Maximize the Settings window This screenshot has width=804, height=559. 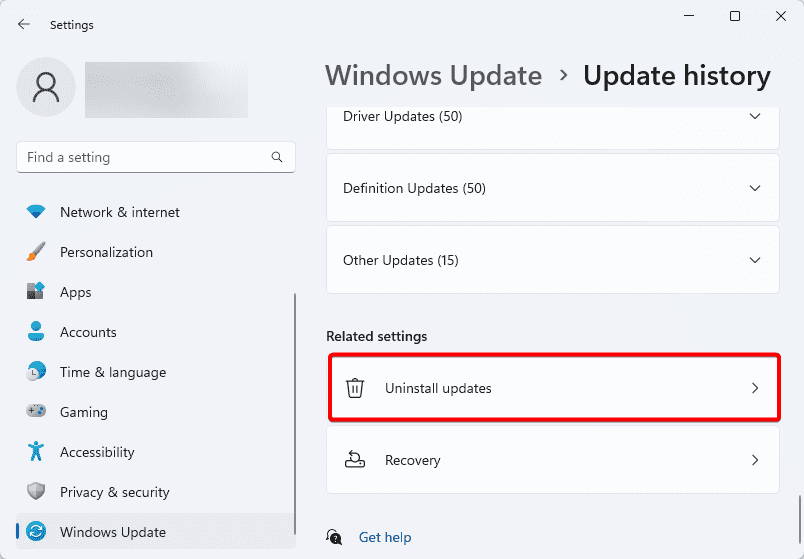coord(735,16)
